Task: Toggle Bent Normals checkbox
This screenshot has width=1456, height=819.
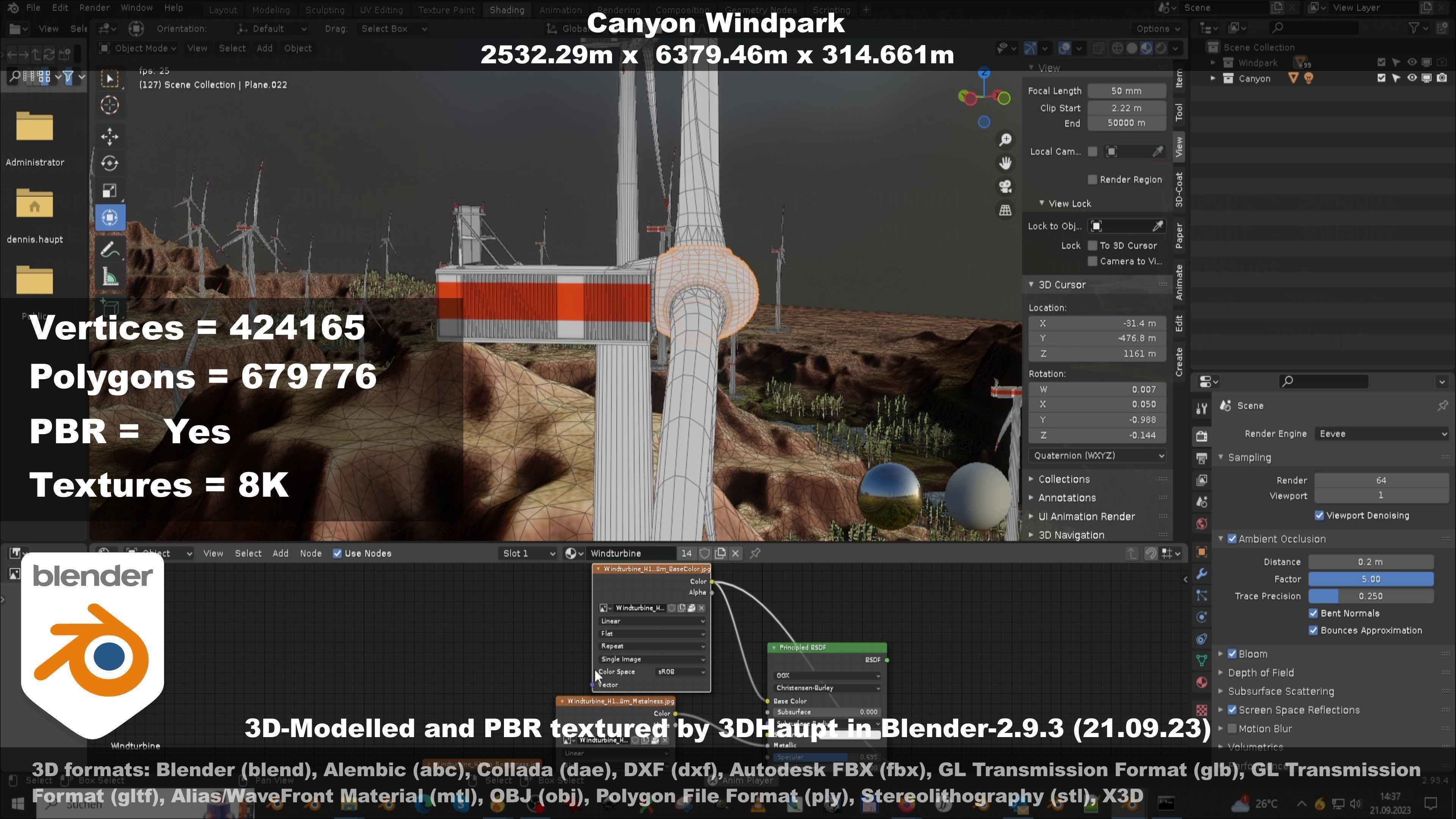Action: [x=1313, y=613]
